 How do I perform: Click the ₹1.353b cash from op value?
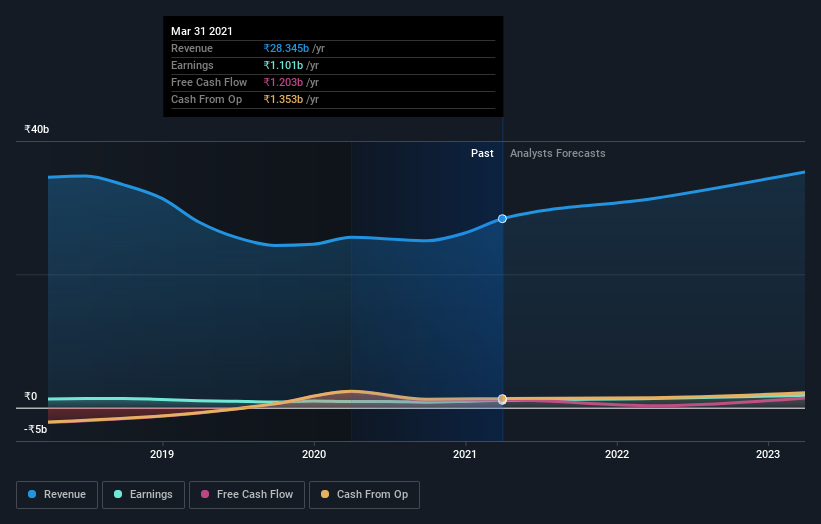point(283,99)
